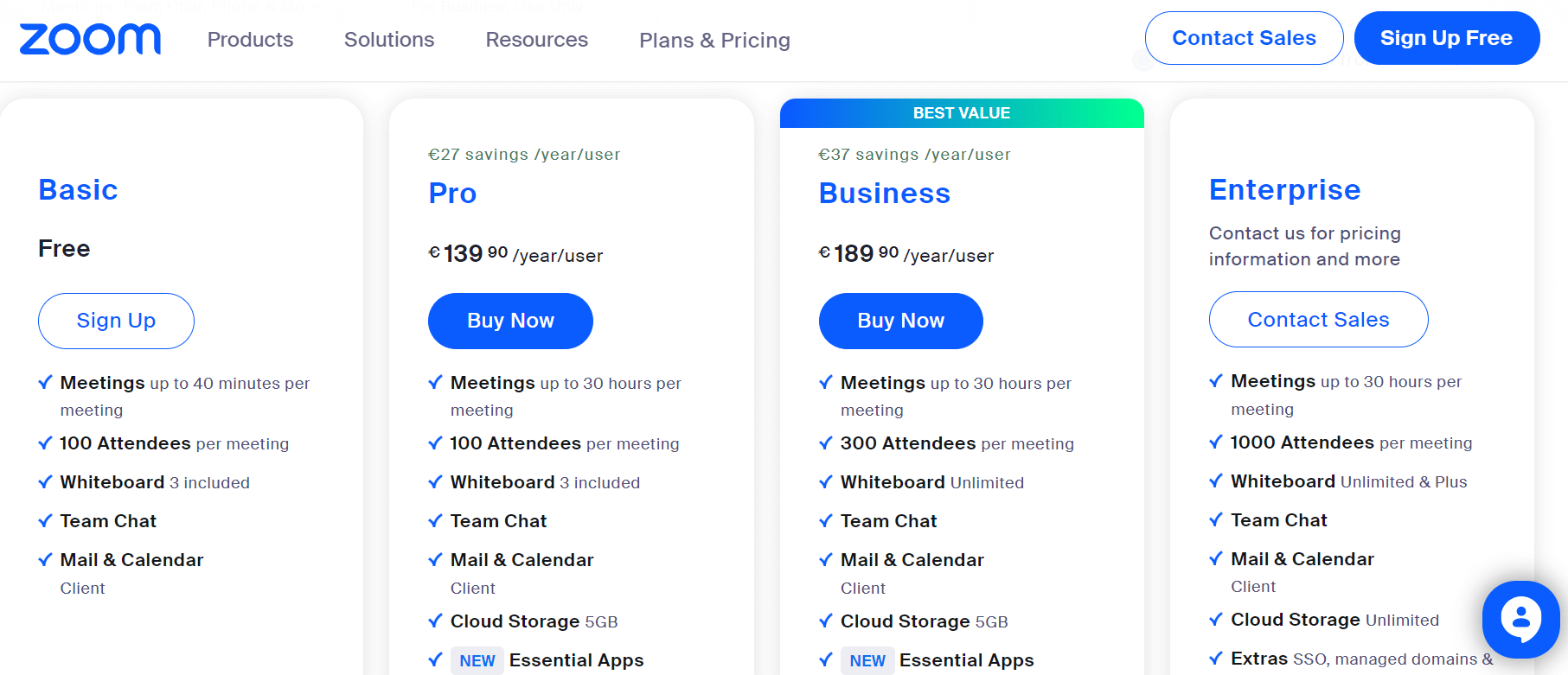Click 'Cloud Storage 5GB' in Business plan
The image size is (1568, 675).
pyautogui.click(x=924, y=621)
